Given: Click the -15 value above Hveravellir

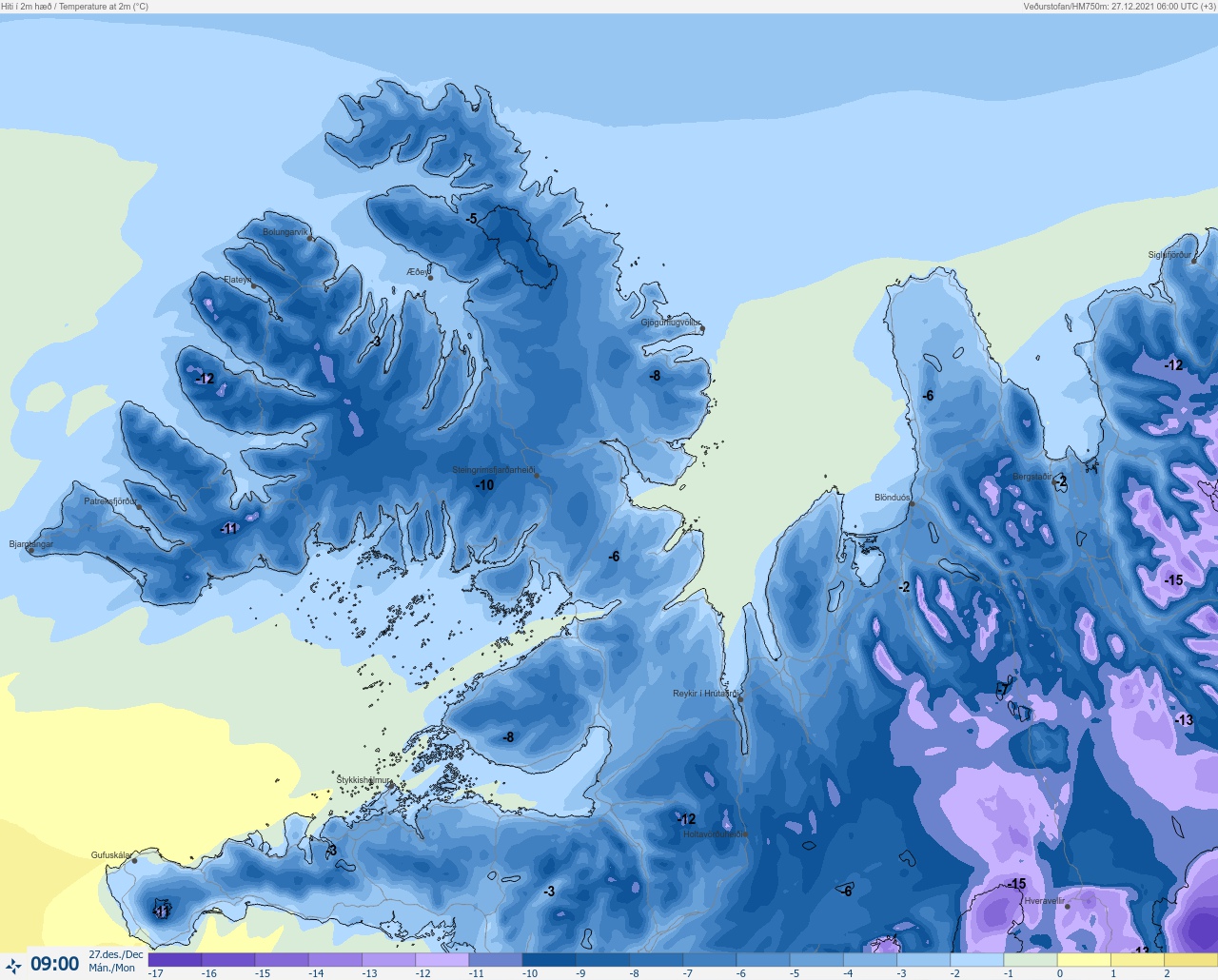Looking at the screenshot, I should click(1017, 885).
